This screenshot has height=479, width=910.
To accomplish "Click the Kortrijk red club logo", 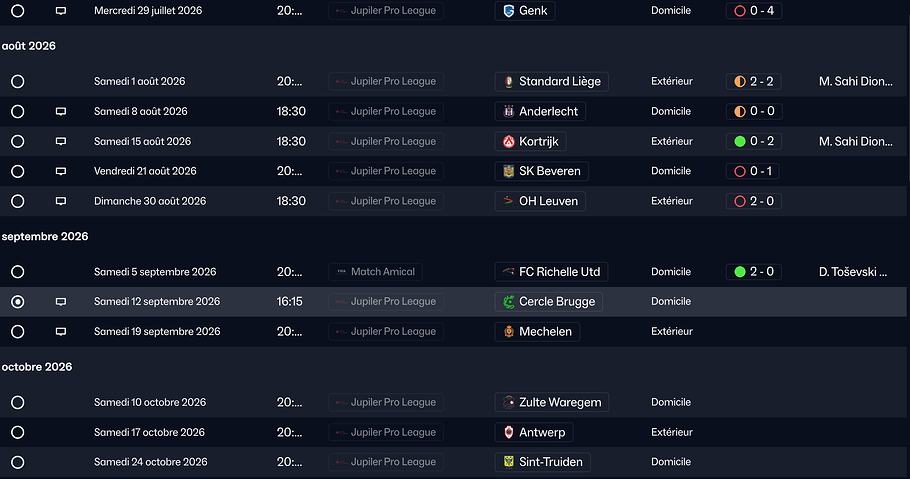I will [507, 141].
